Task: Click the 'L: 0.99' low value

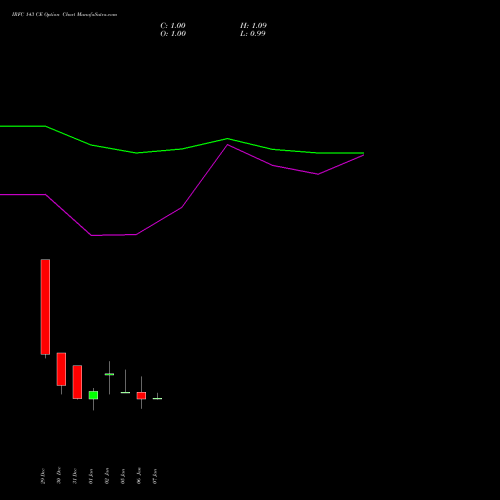Action: (x=253, y=34)
